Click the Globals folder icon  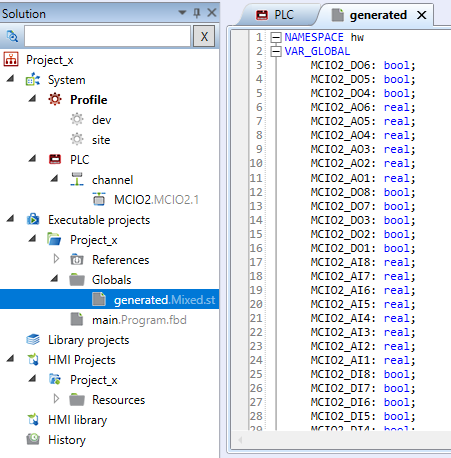coord(77,279)
